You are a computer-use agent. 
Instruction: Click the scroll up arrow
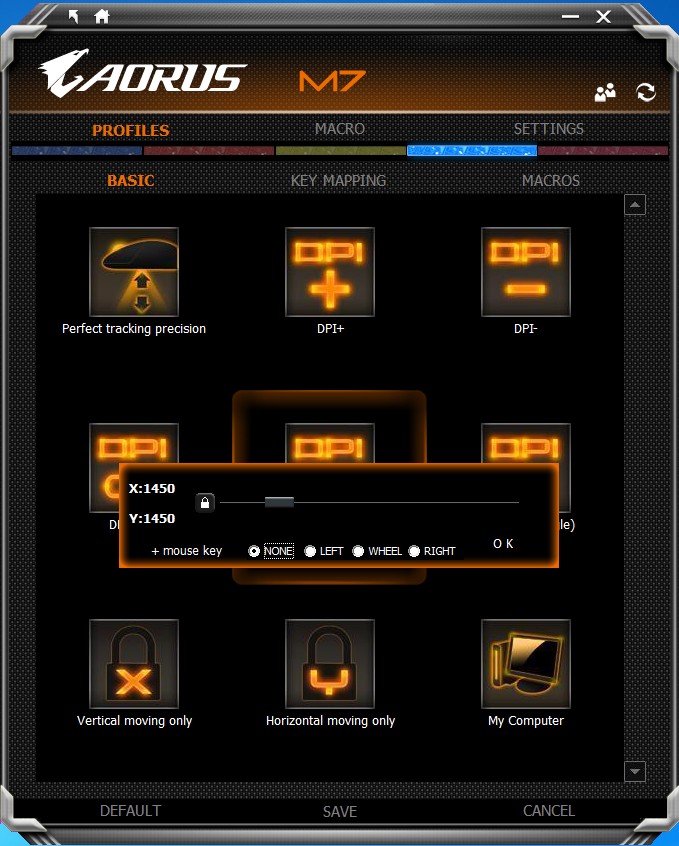(635, 204)
